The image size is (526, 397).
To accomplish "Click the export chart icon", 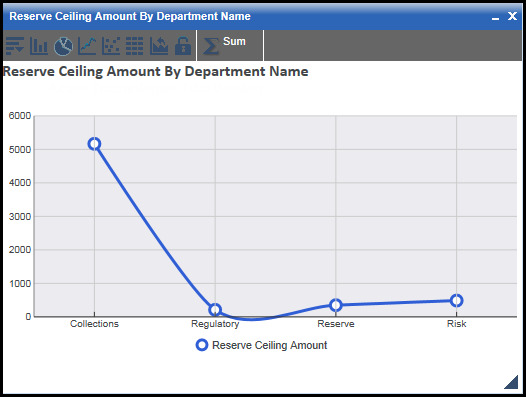I will [x=159, y=46].
